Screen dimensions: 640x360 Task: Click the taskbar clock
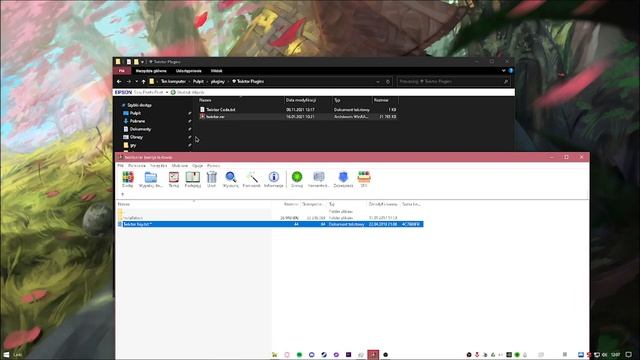tap(616, 355)
